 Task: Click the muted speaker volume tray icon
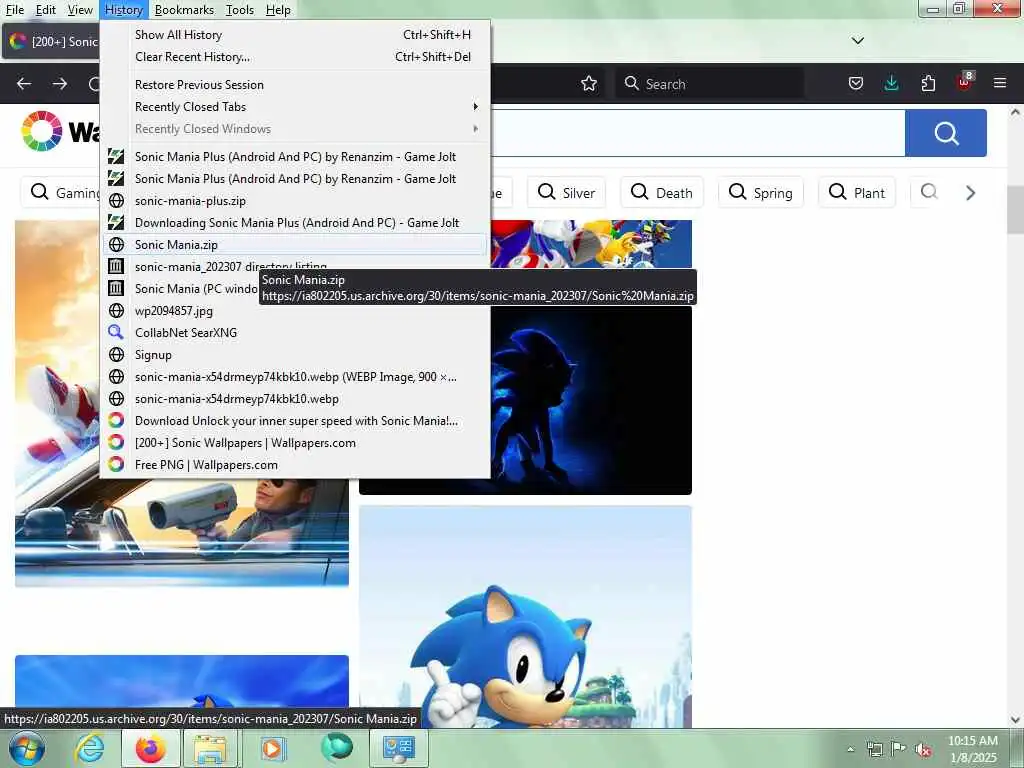pyautogui.click(x=923, y=750)
